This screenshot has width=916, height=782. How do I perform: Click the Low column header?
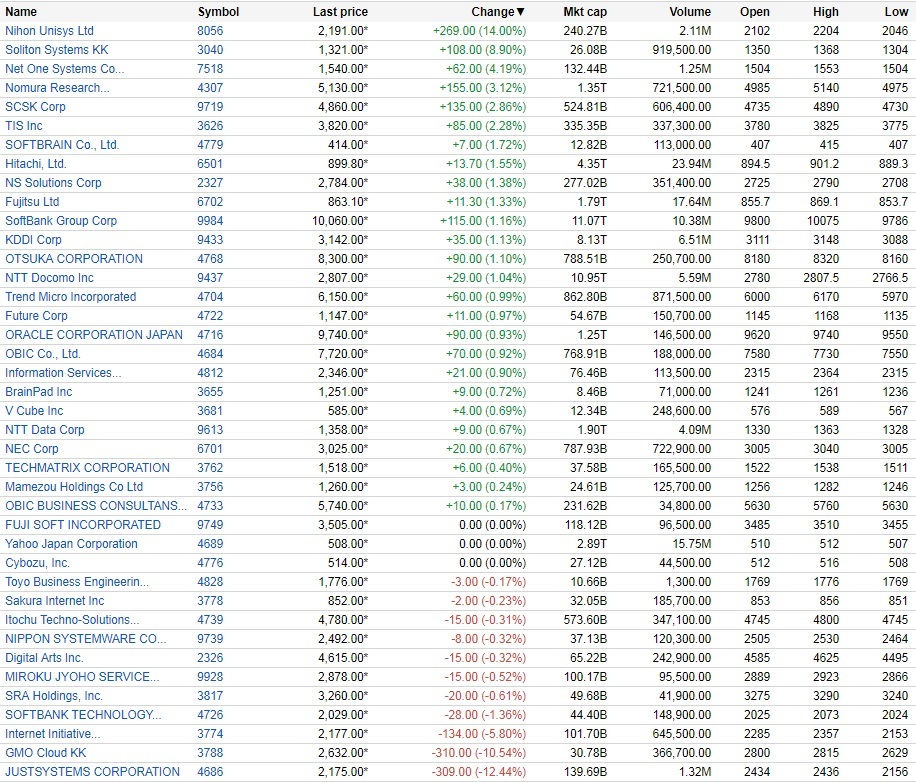(896, 12)
